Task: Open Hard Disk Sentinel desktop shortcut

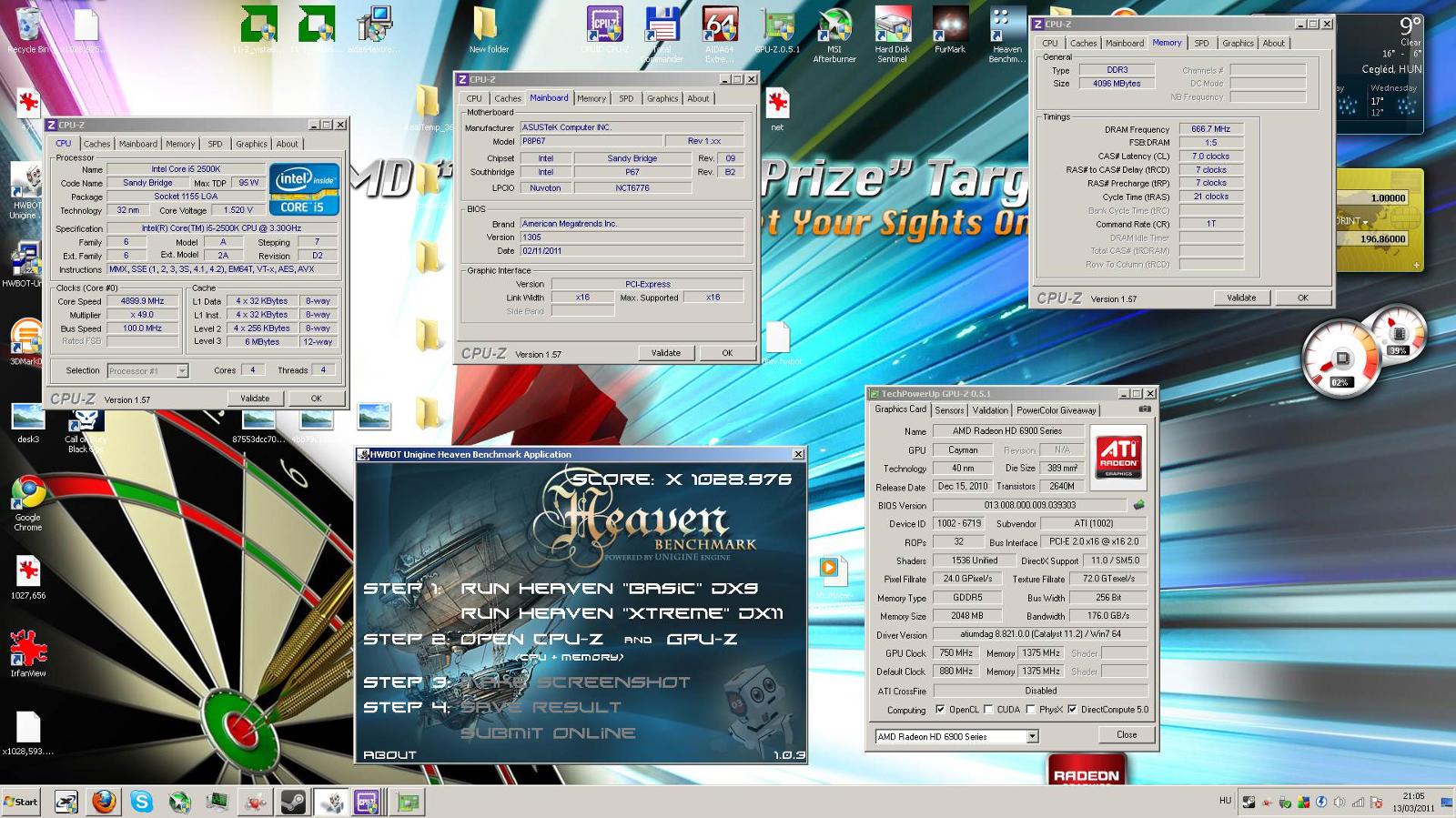Action: (892, 35)
